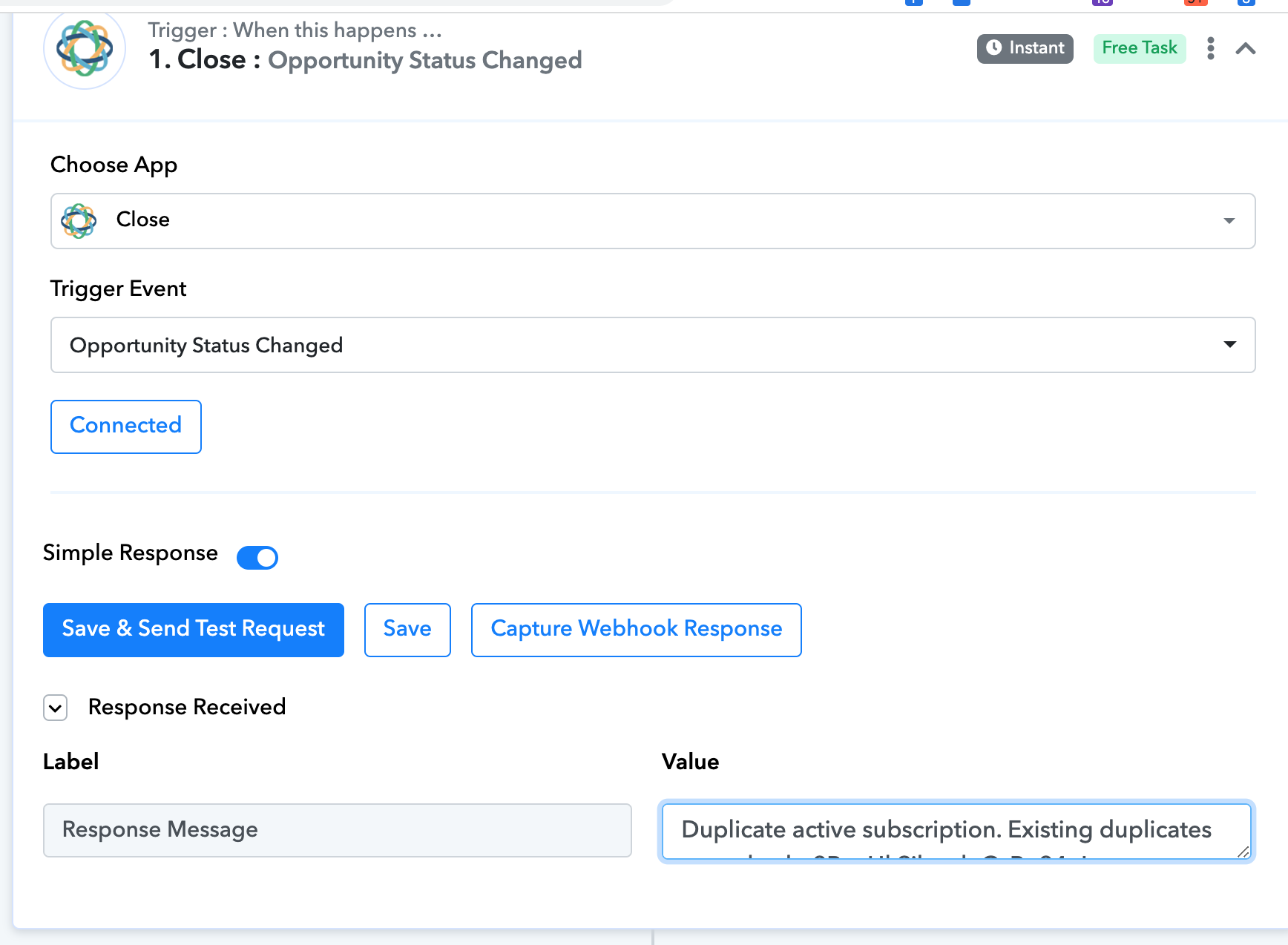
Task: Click the value textarea resize handle
Action: (1243, 852)
